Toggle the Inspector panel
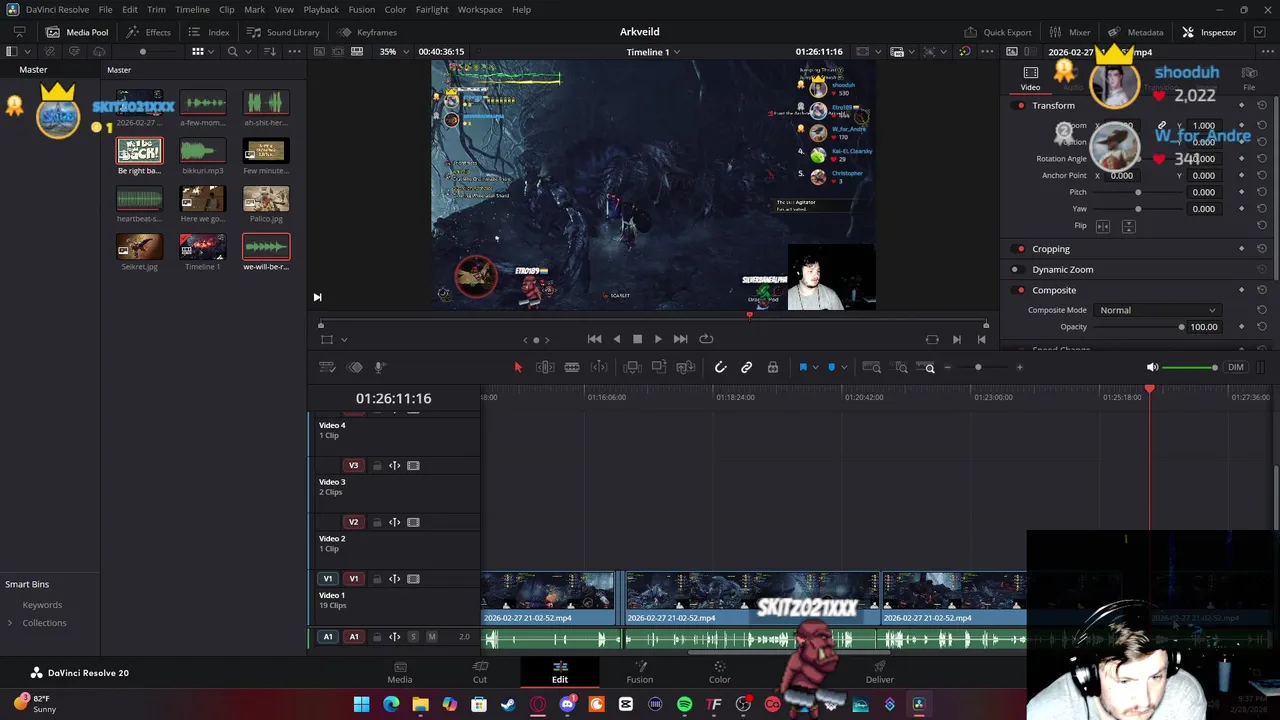This screenshot has height=720, width=1280. click(1209, 32)
